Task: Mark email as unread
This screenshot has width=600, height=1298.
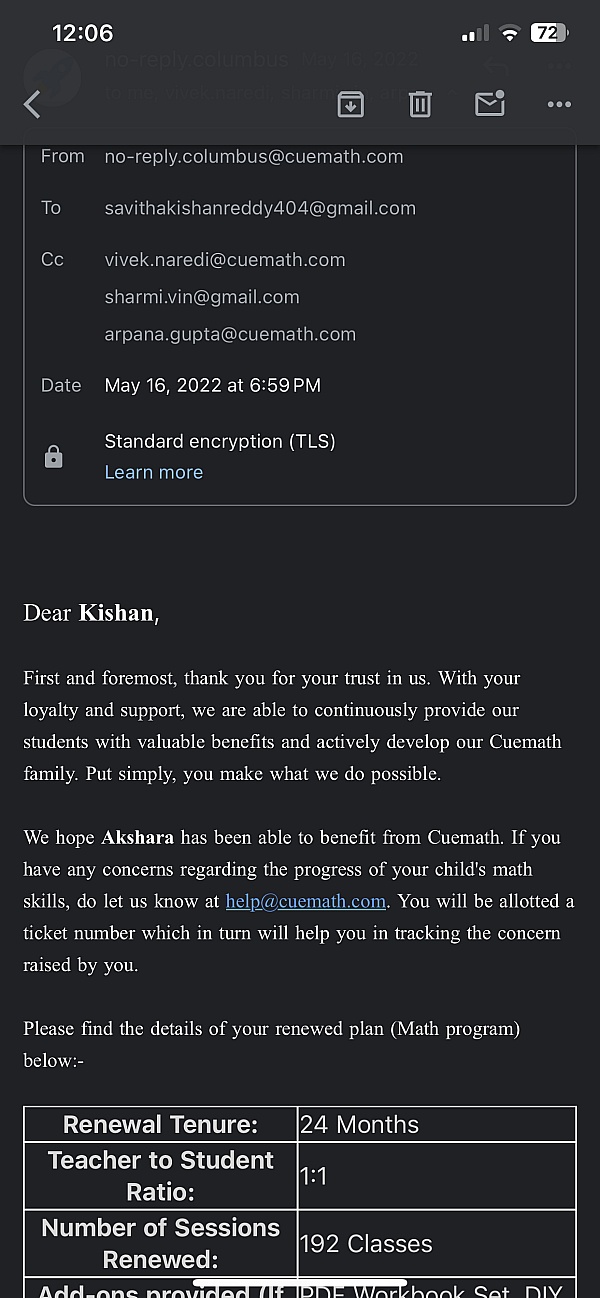Action: coord(489,104)
